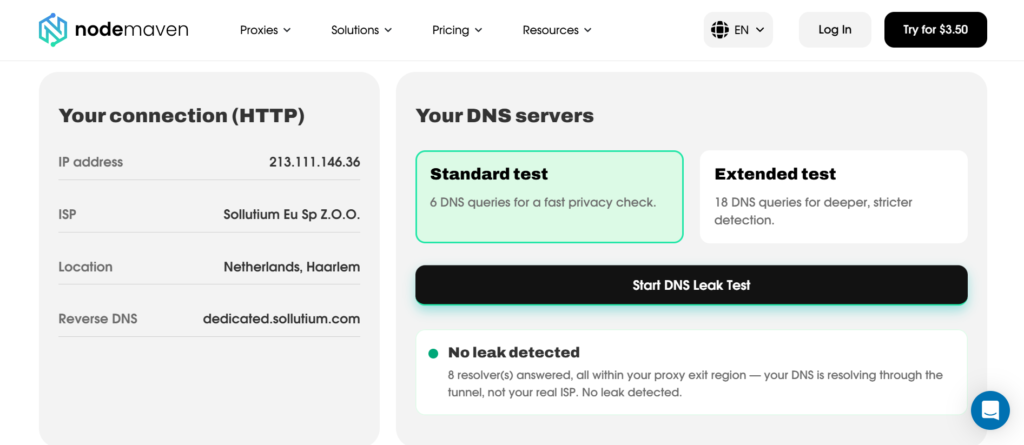Expand the Proxies menu
This screenshot has width=1024, height=445.
265,30
